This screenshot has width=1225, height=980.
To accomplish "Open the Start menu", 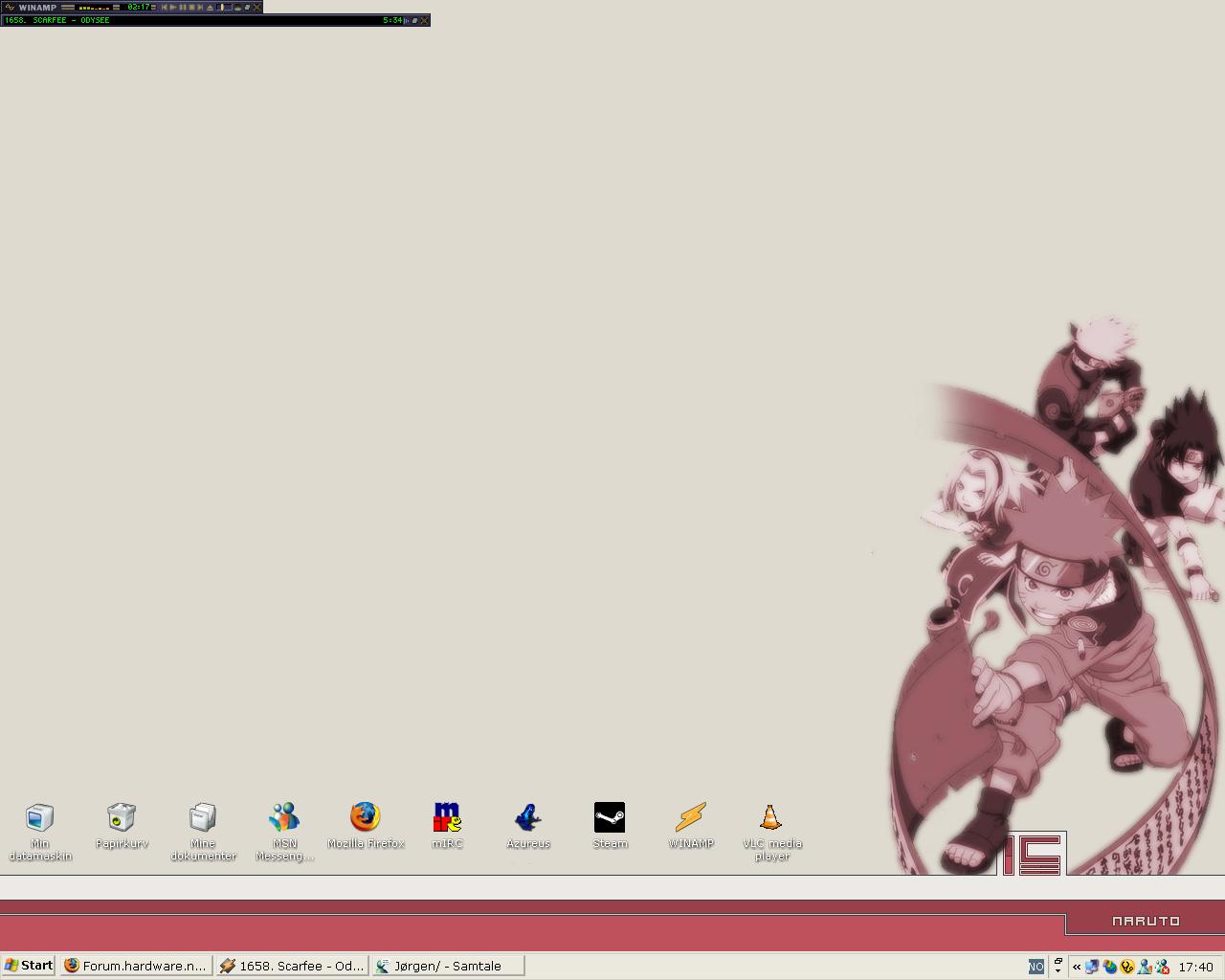I will click(29, 966).
